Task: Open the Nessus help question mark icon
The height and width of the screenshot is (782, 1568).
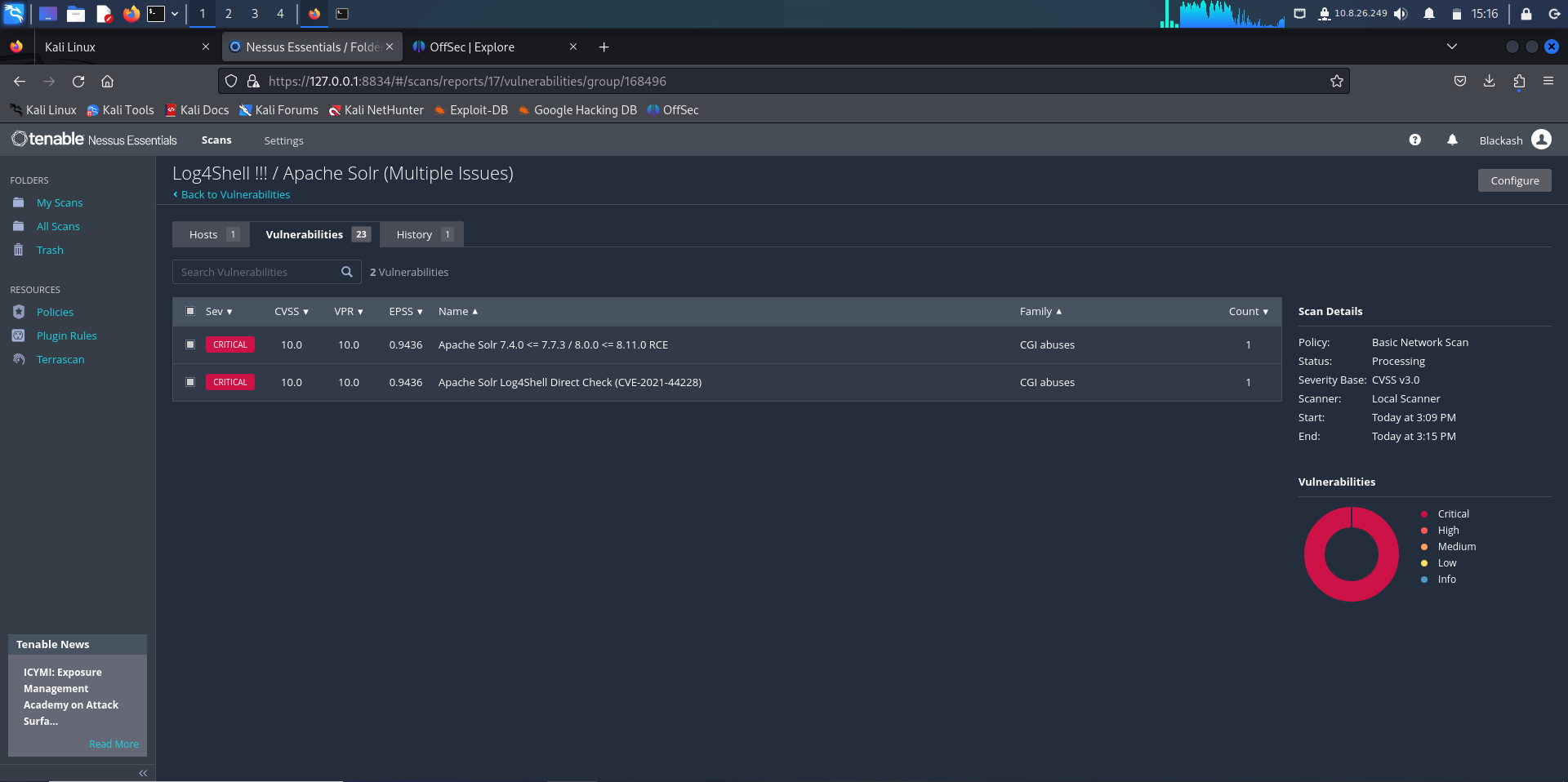Action: pos(1415,140)
